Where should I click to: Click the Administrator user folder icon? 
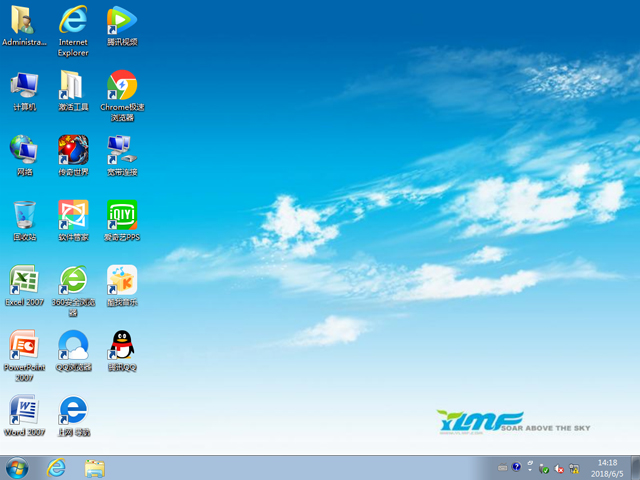click(x=24, y=21)
